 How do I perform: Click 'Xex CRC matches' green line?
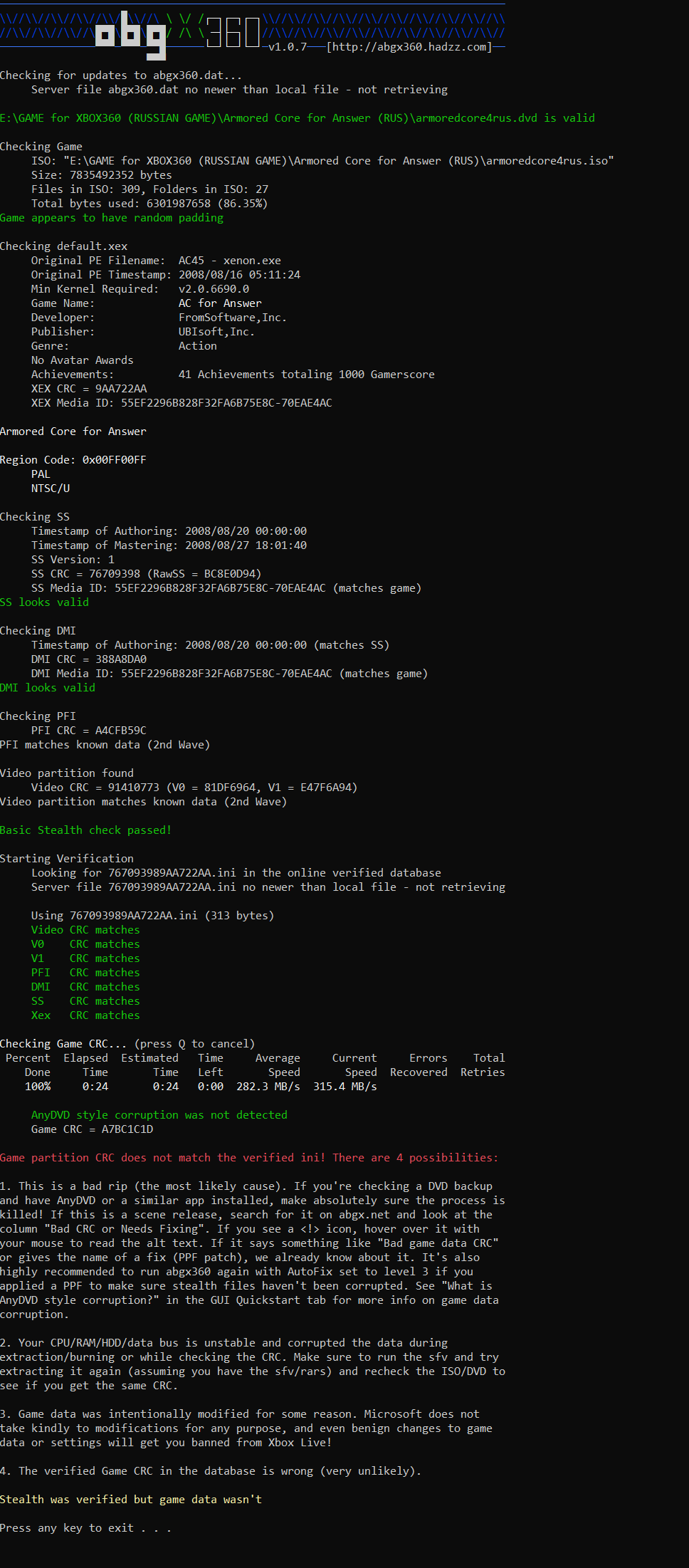click(x=85, y=1015)
